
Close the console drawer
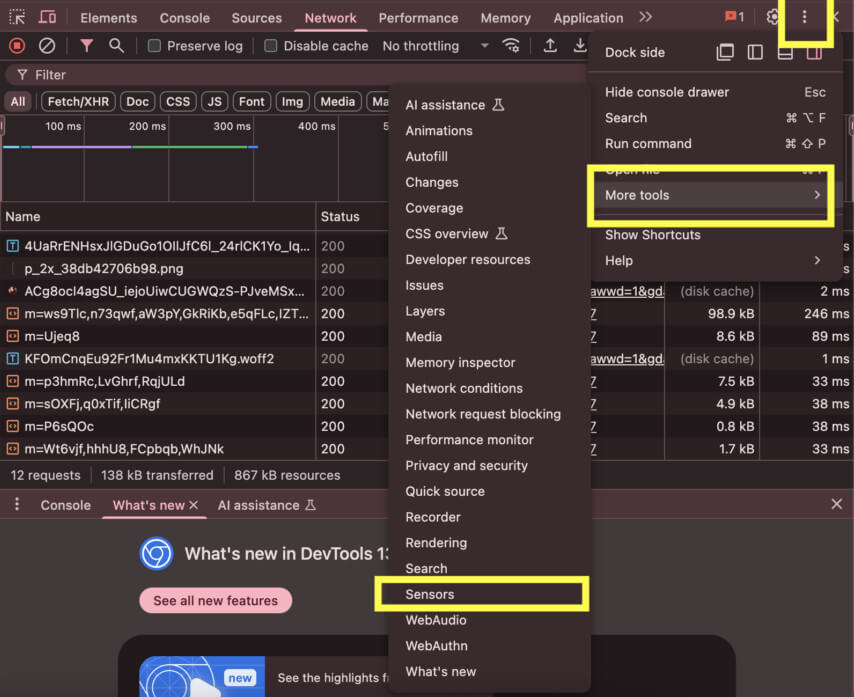point(837,504)
